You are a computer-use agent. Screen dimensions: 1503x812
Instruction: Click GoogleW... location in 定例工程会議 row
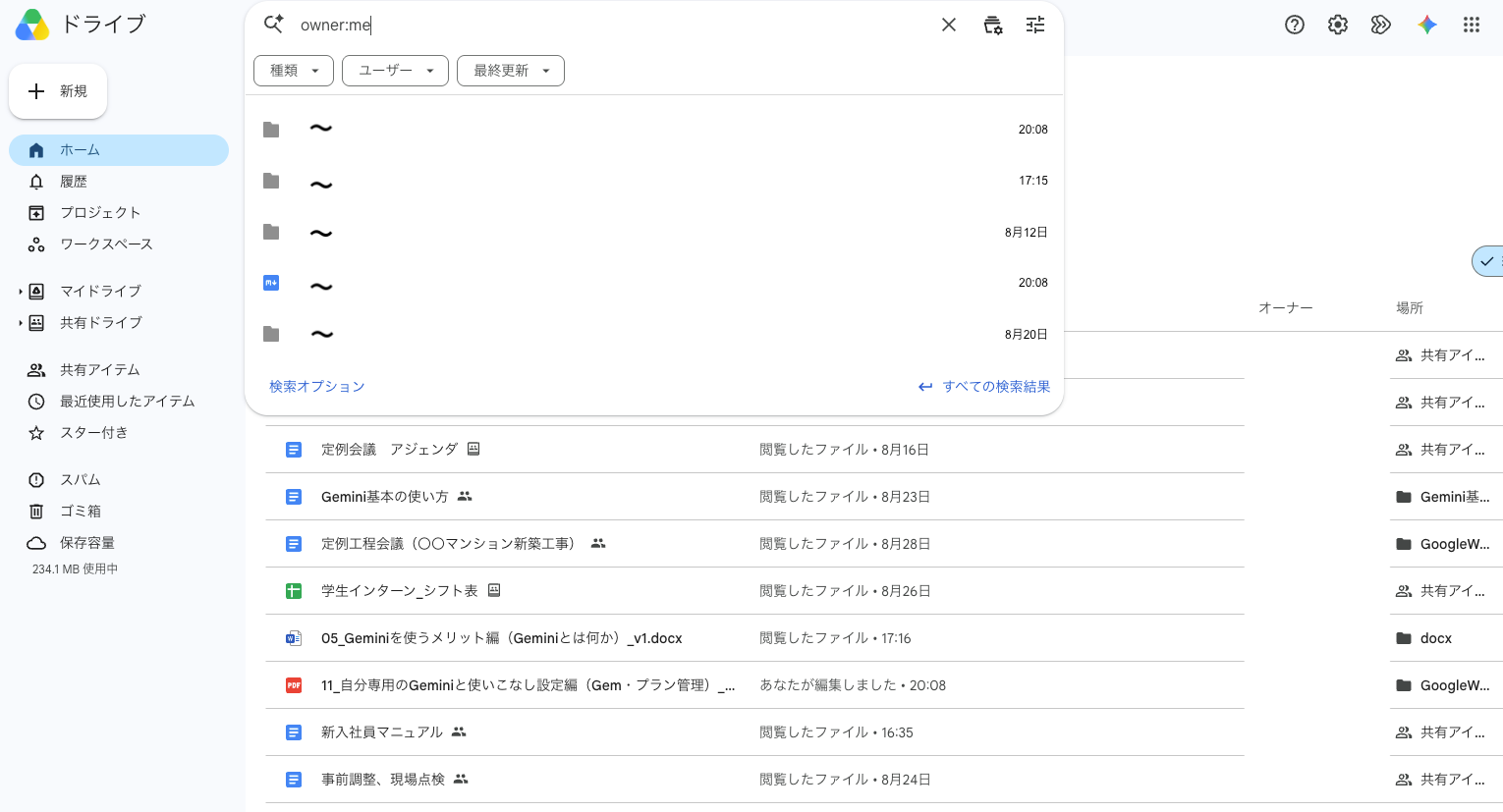[1443, 544]
